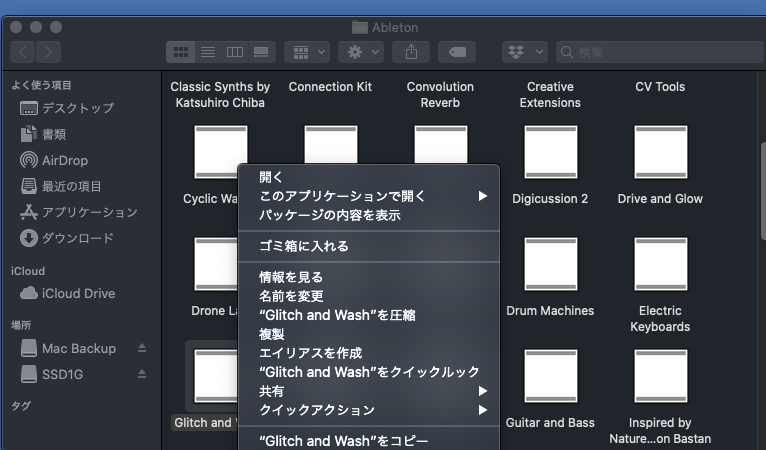The height and width of the screenshot is (450, 766).
Task: Go back with the left arrow button
Action: pyautogui.click(x=22, y=52)
